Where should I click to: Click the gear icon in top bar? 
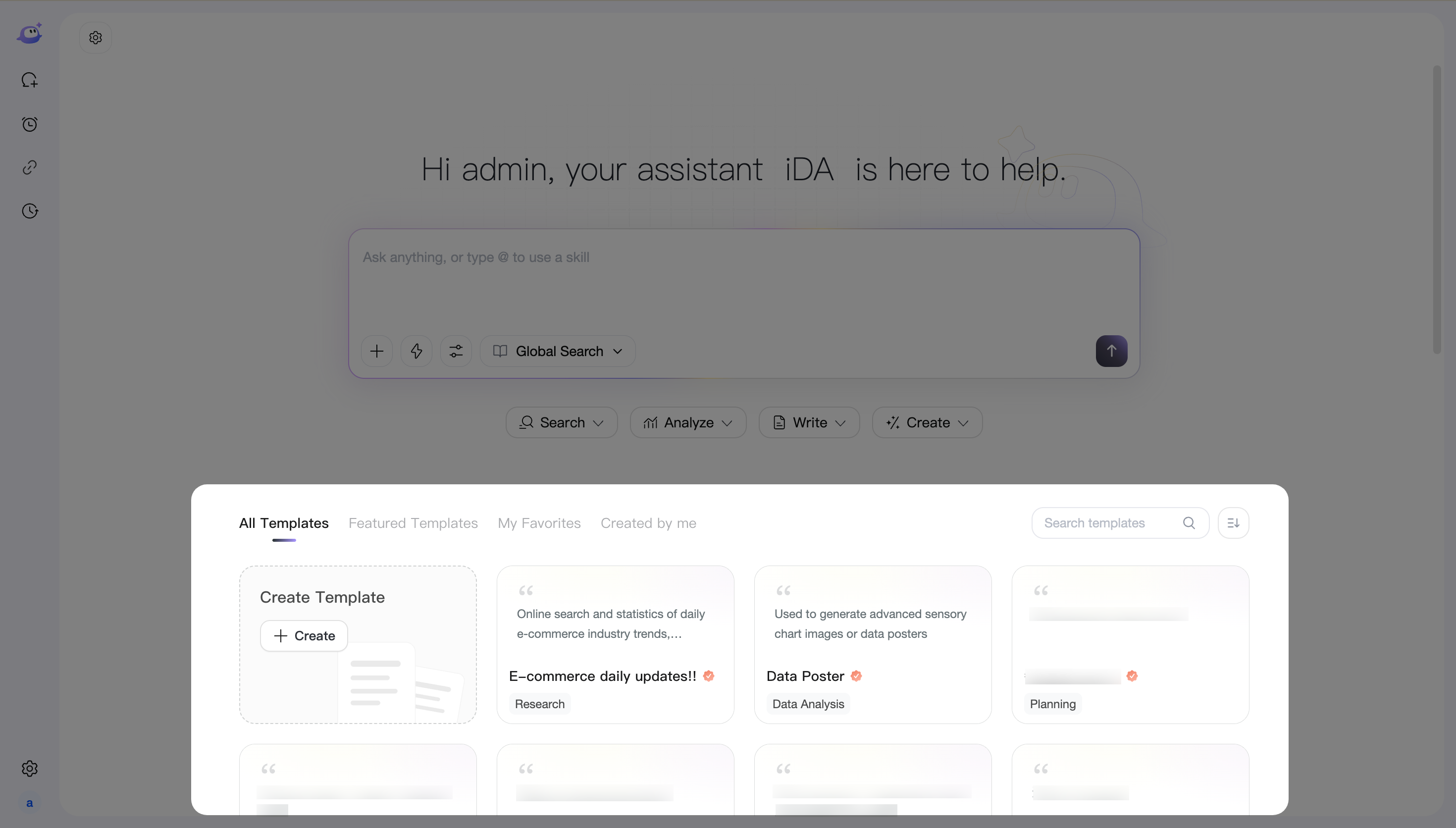pyautogui.click(x=96, y=38)
